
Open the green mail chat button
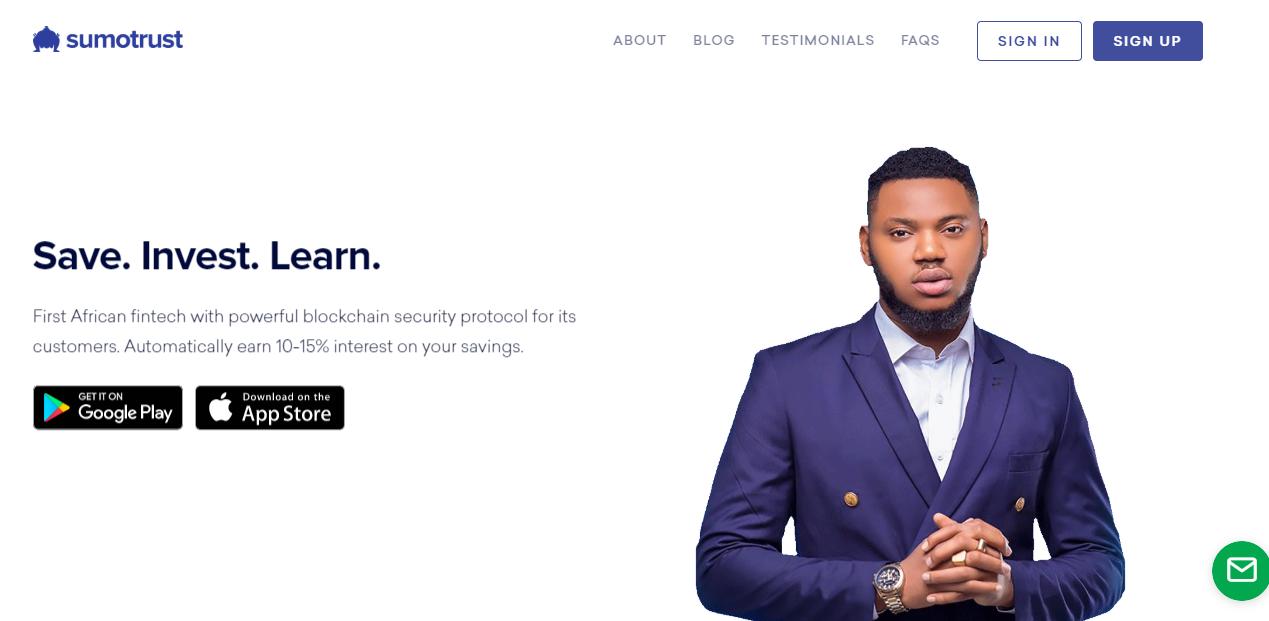[x=1241, y=571]
